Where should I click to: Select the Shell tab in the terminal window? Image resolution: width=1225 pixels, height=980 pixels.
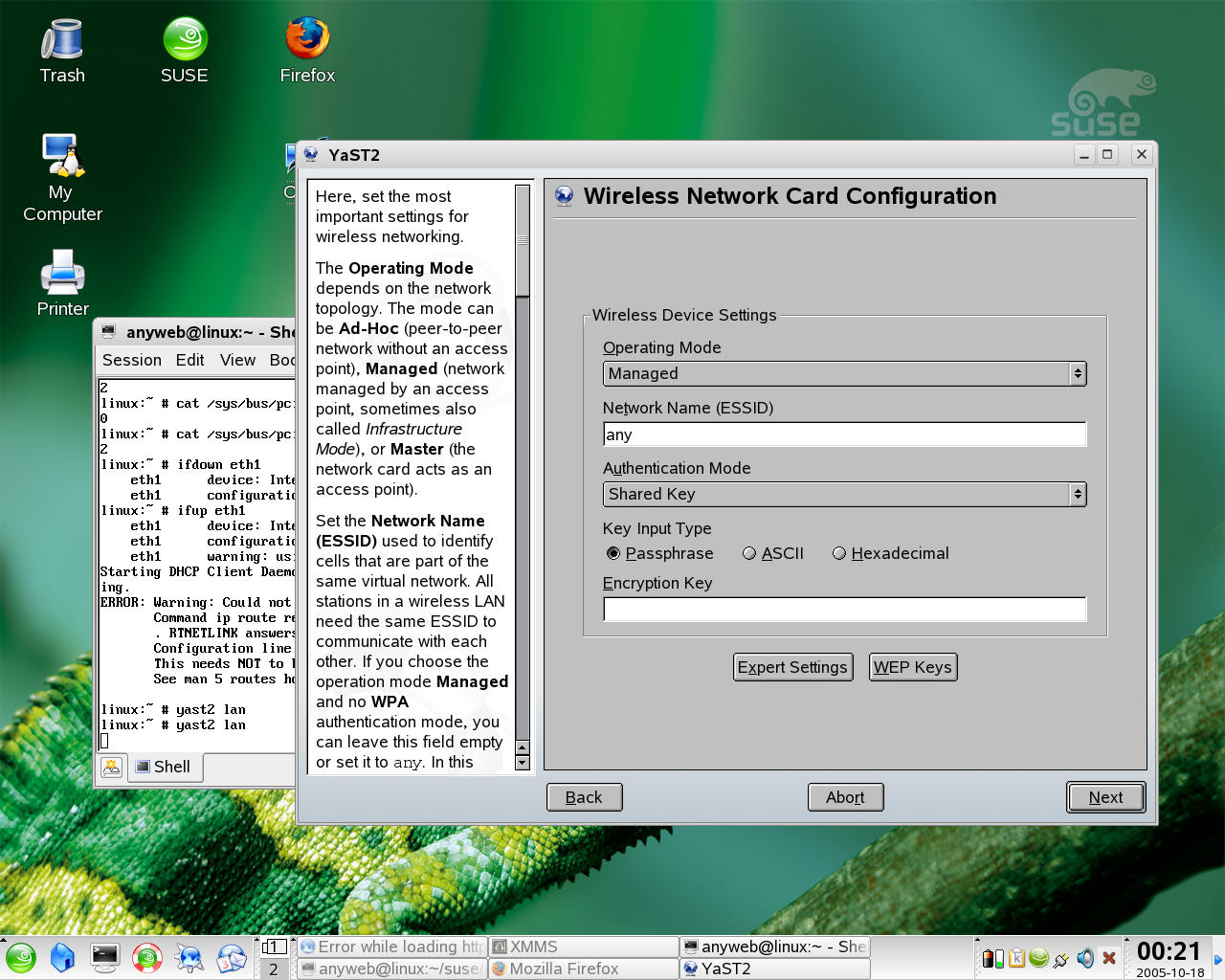click(x=164, y=767)
